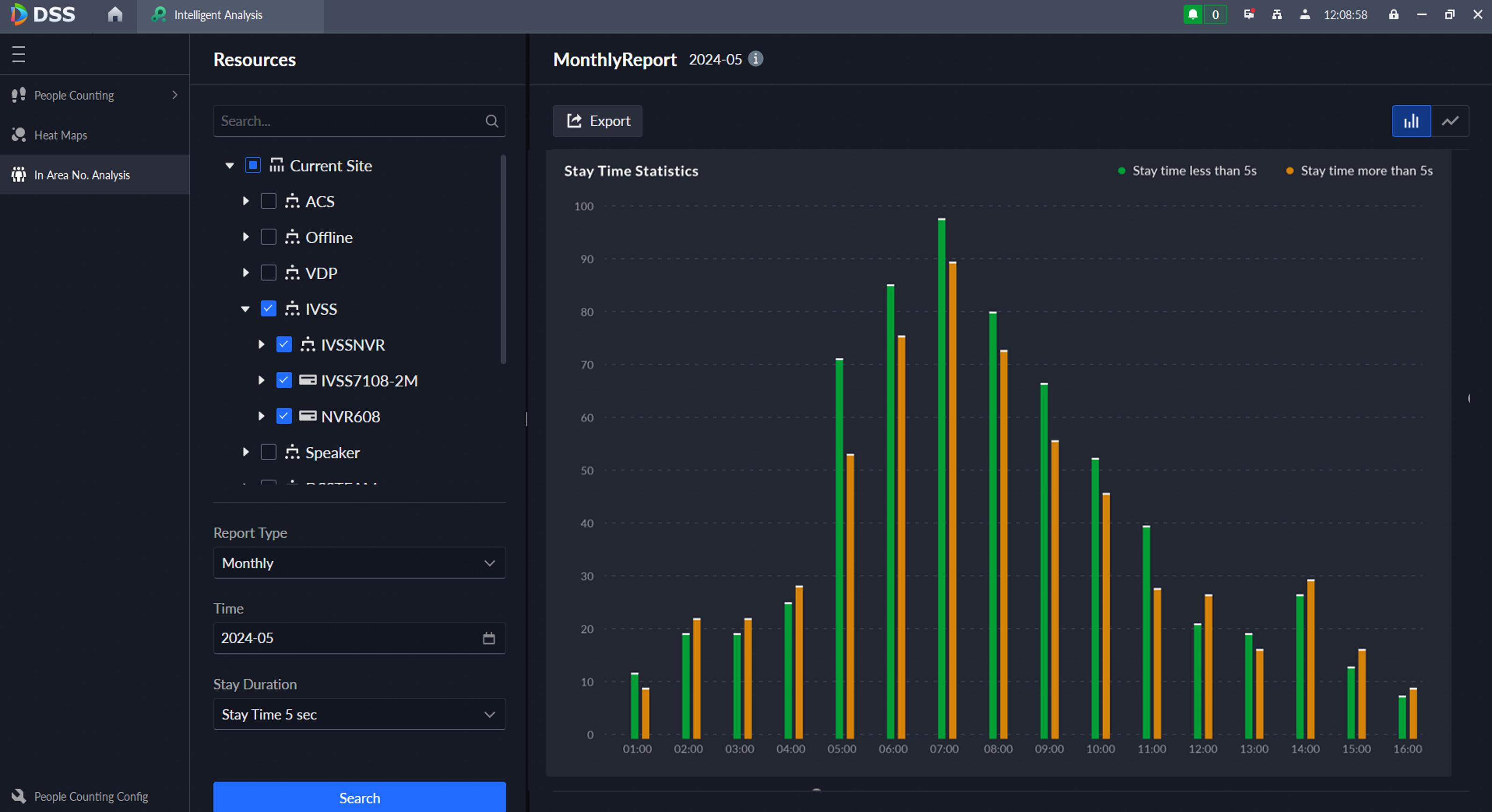Open Heat Maps in the sidebar
The width and height of the screenshot is (1492, 812).
(x=61, y=135)
